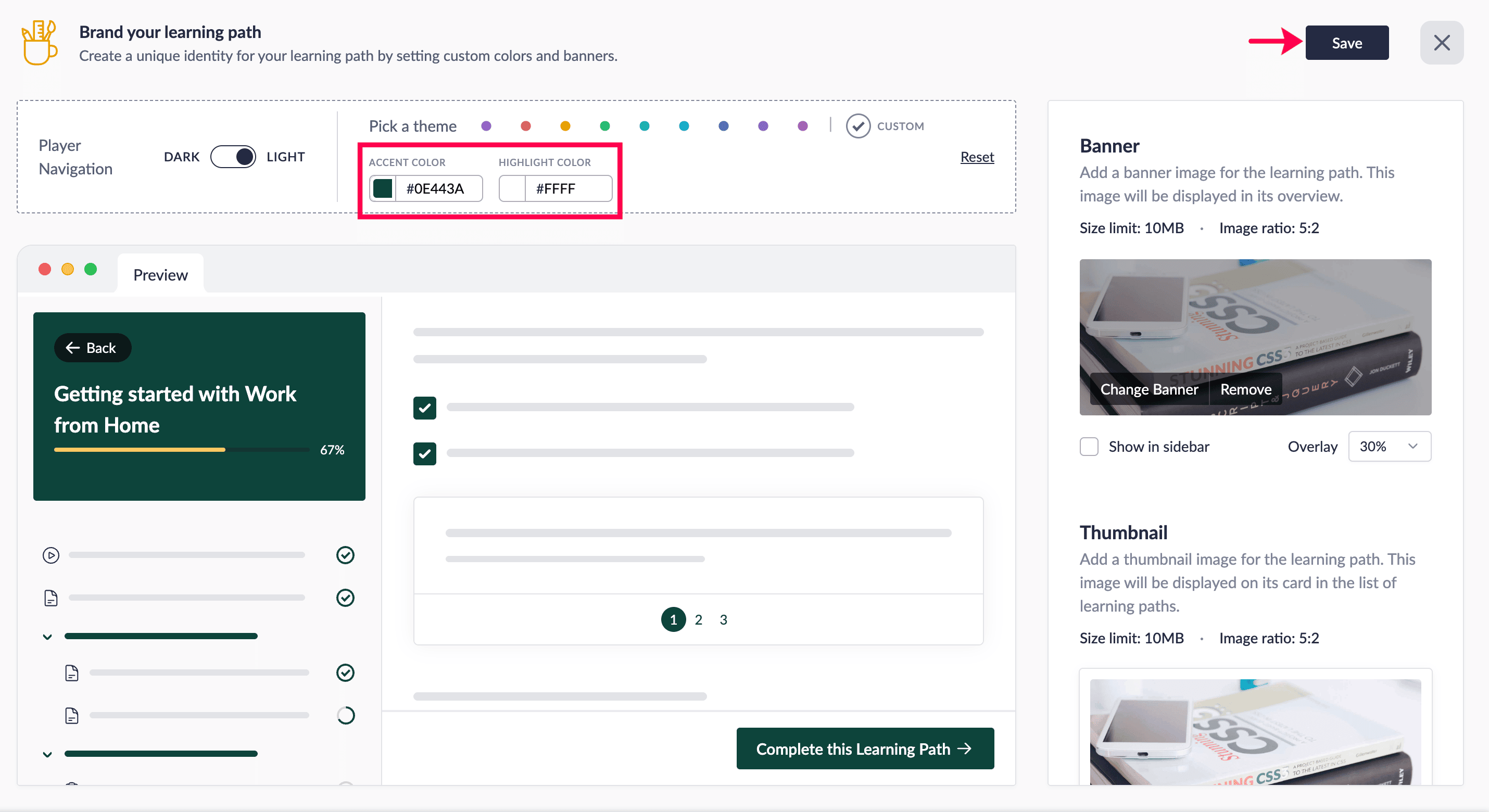Image resolution: width=1489 pixels, height=812 pixels.
Task: Collapse the first sidebar section chevron
Action: click(47, 637)
